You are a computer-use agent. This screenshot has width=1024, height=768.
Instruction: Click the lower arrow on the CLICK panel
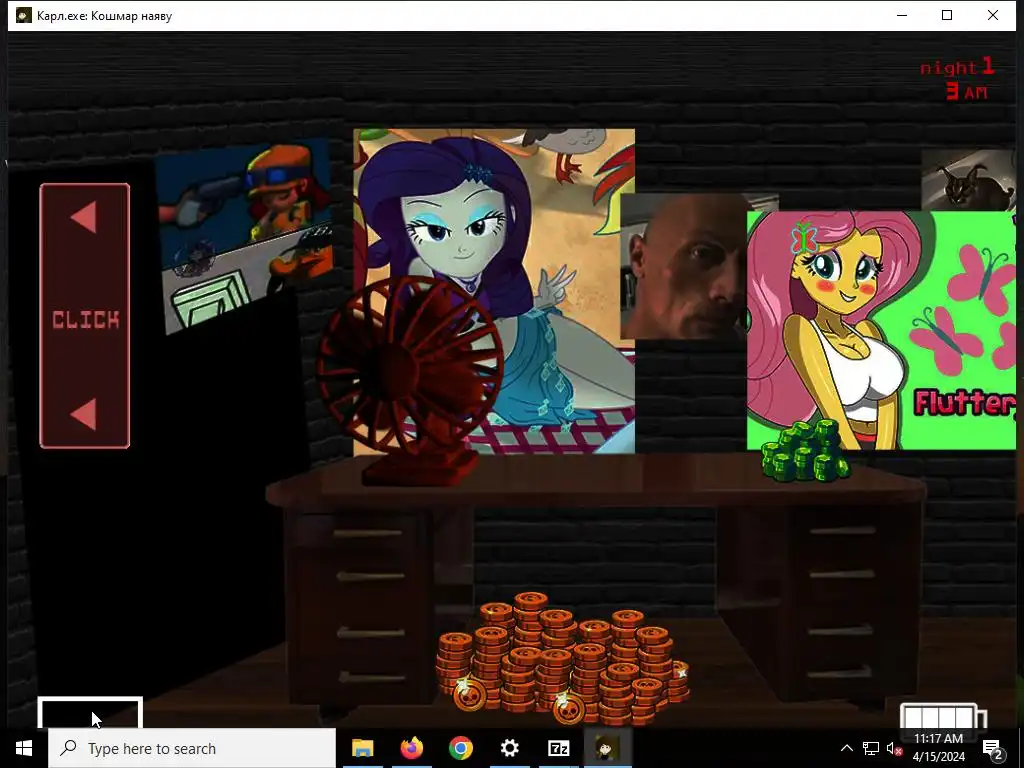[84, 415]
